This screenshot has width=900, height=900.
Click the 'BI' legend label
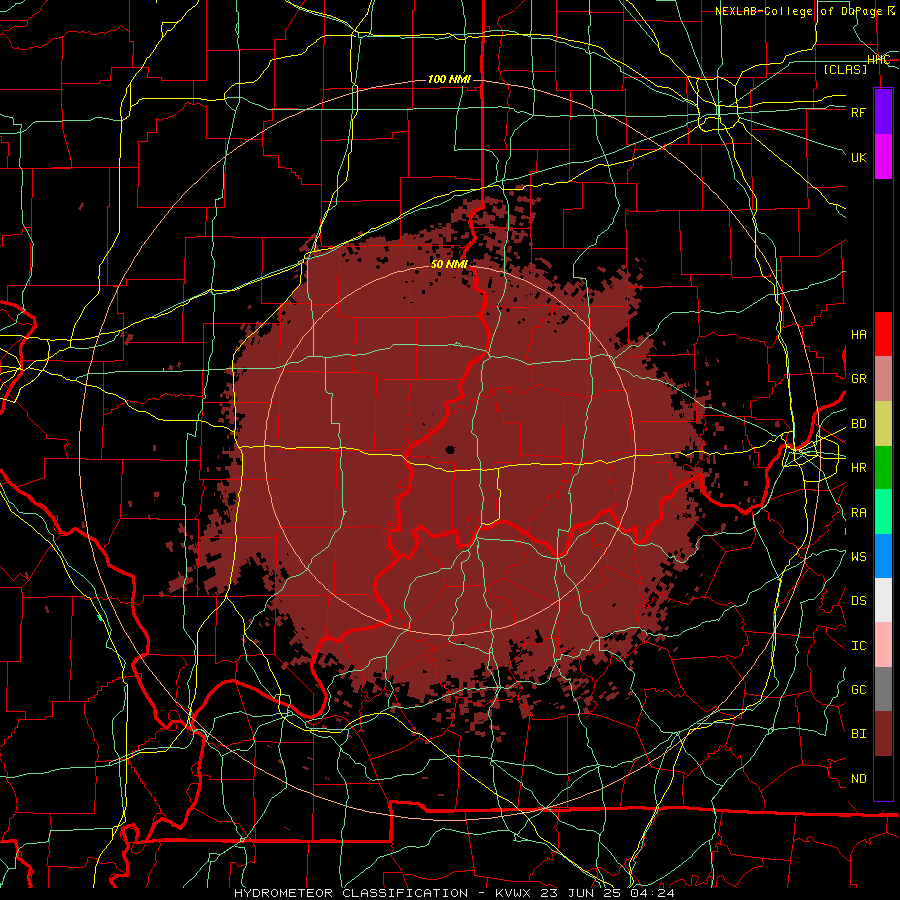click(x=858, y=734)
